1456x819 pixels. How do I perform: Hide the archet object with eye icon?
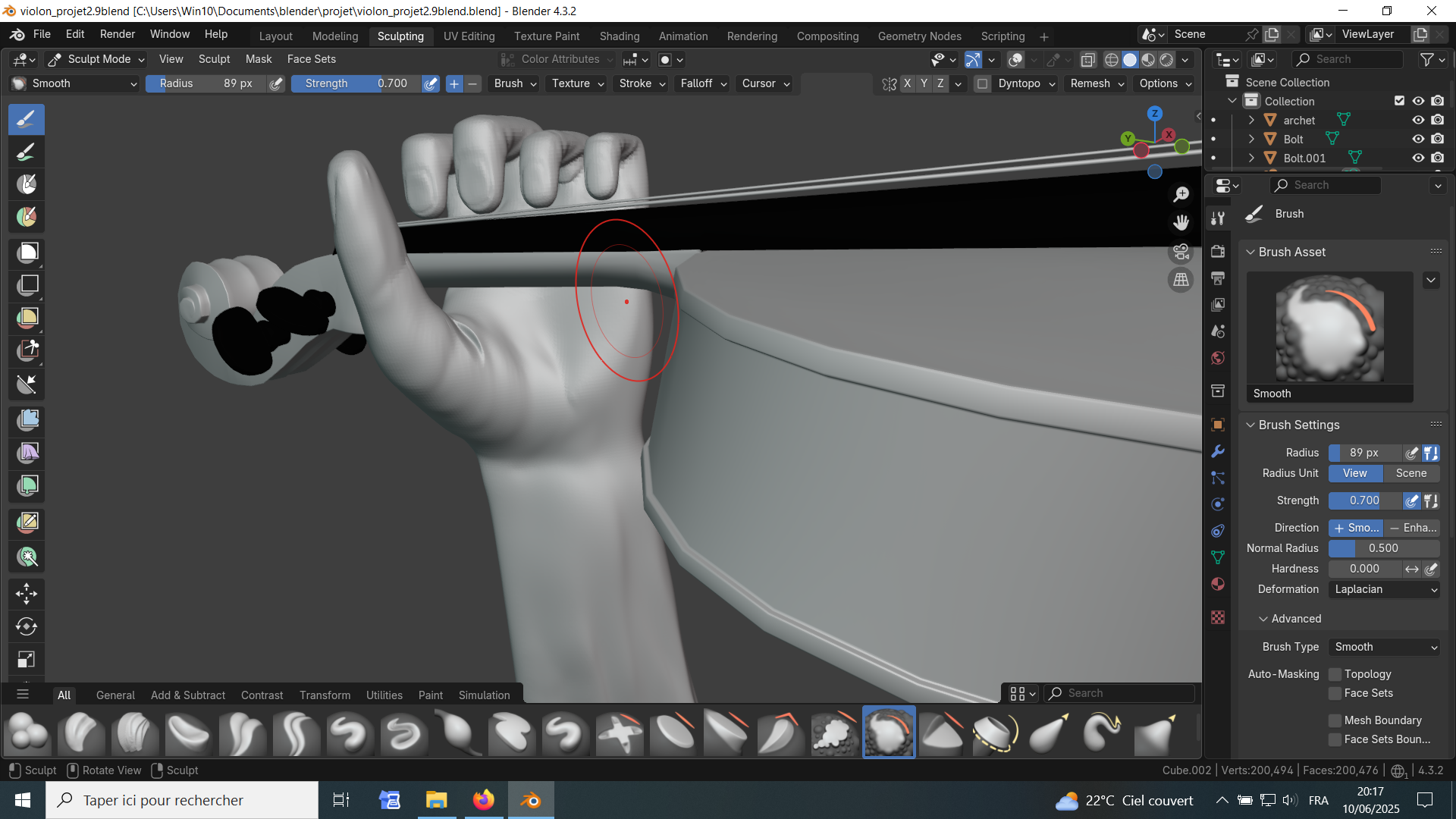(x=1417, y=120)
